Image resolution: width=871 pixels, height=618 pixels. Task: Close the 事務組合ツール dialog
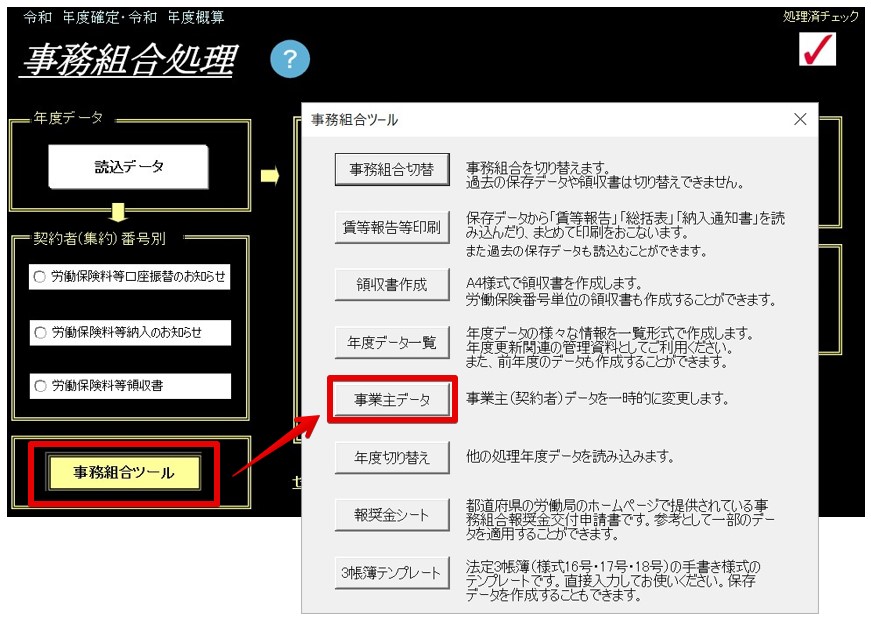(x=800, y=119)
